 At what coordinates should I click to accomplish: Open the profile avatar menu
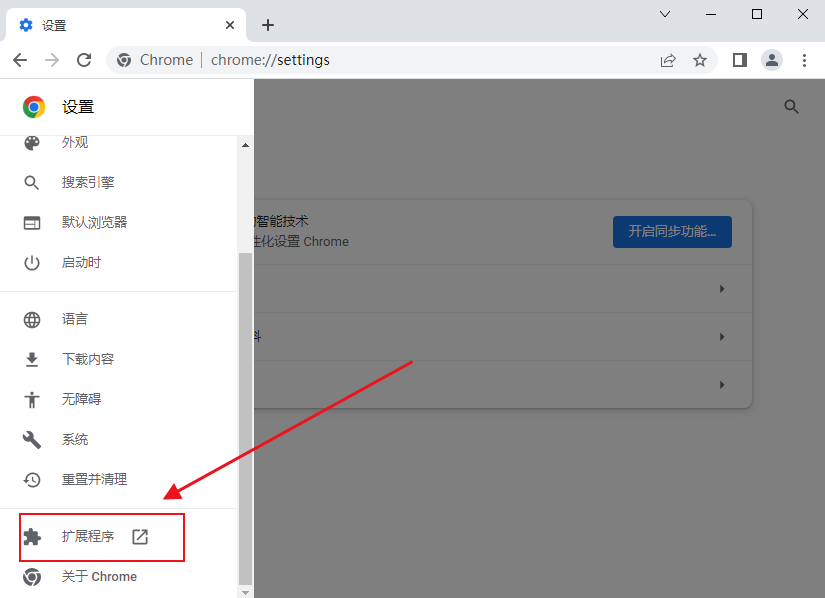pos(772,60)
